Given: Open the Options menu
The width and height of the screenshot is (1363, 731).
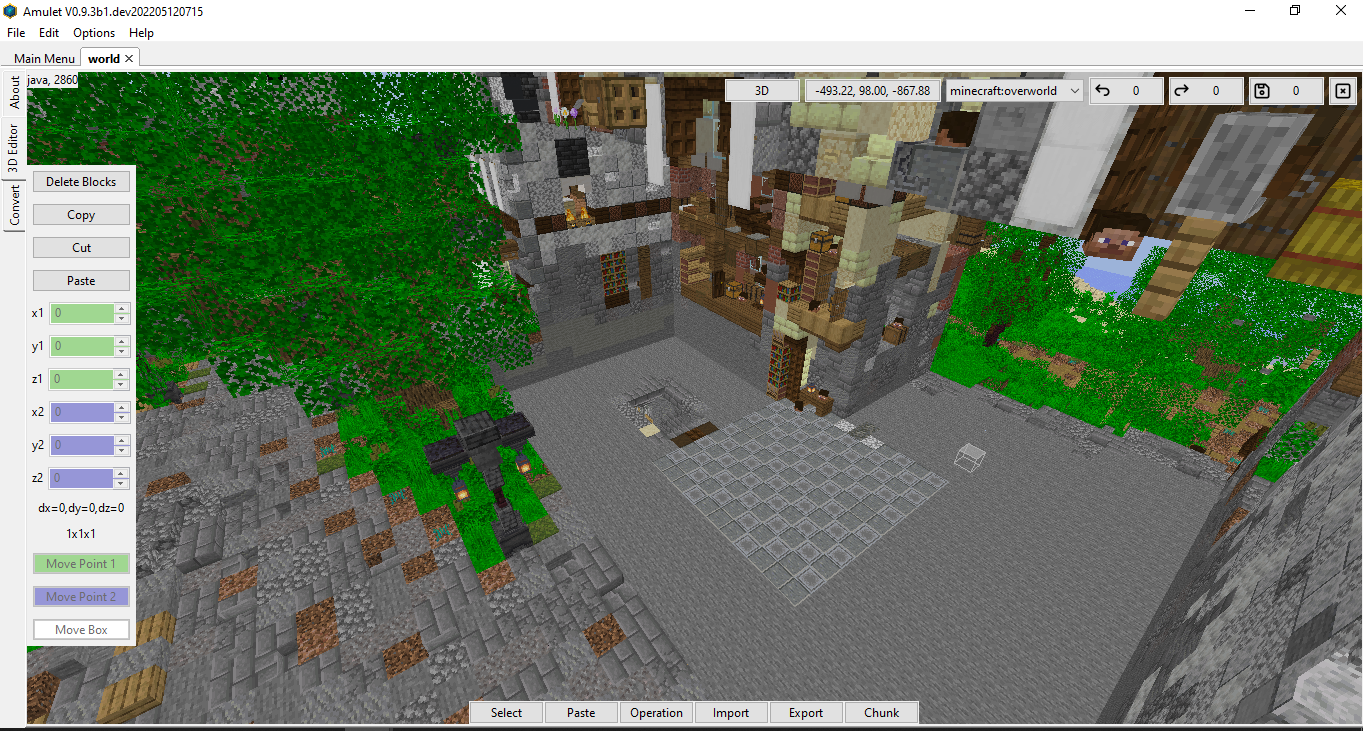Looking at the screenshot, I should pos(93,32).
